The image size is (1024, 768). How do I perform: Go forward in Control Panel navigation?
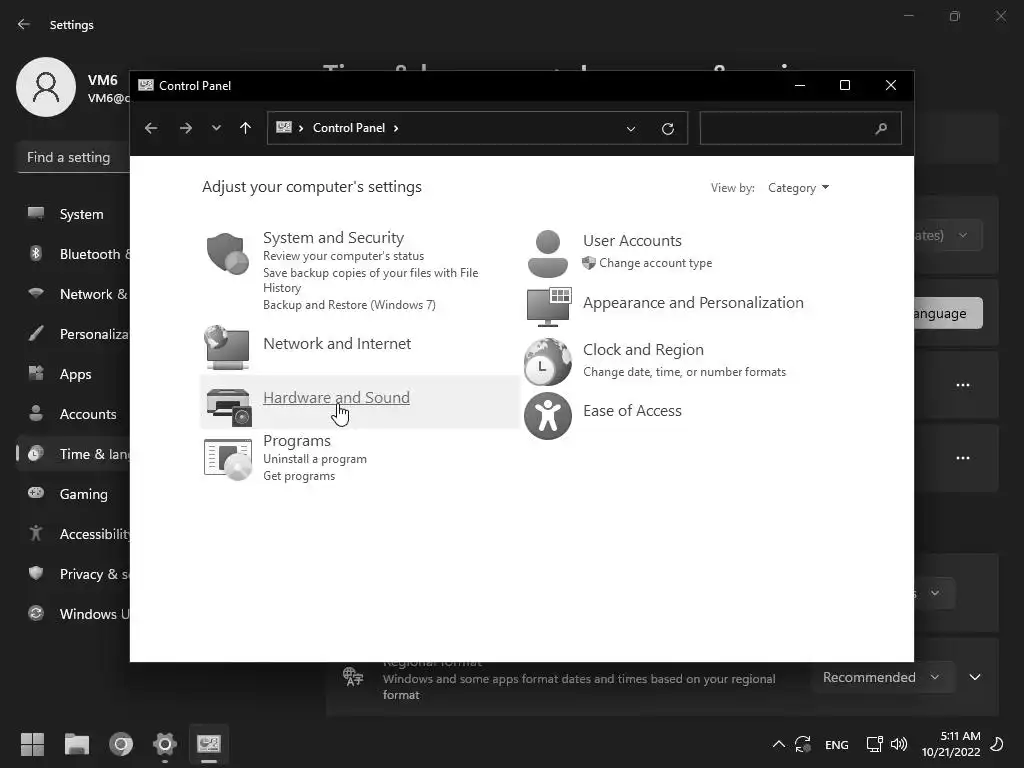coord(185,128)
